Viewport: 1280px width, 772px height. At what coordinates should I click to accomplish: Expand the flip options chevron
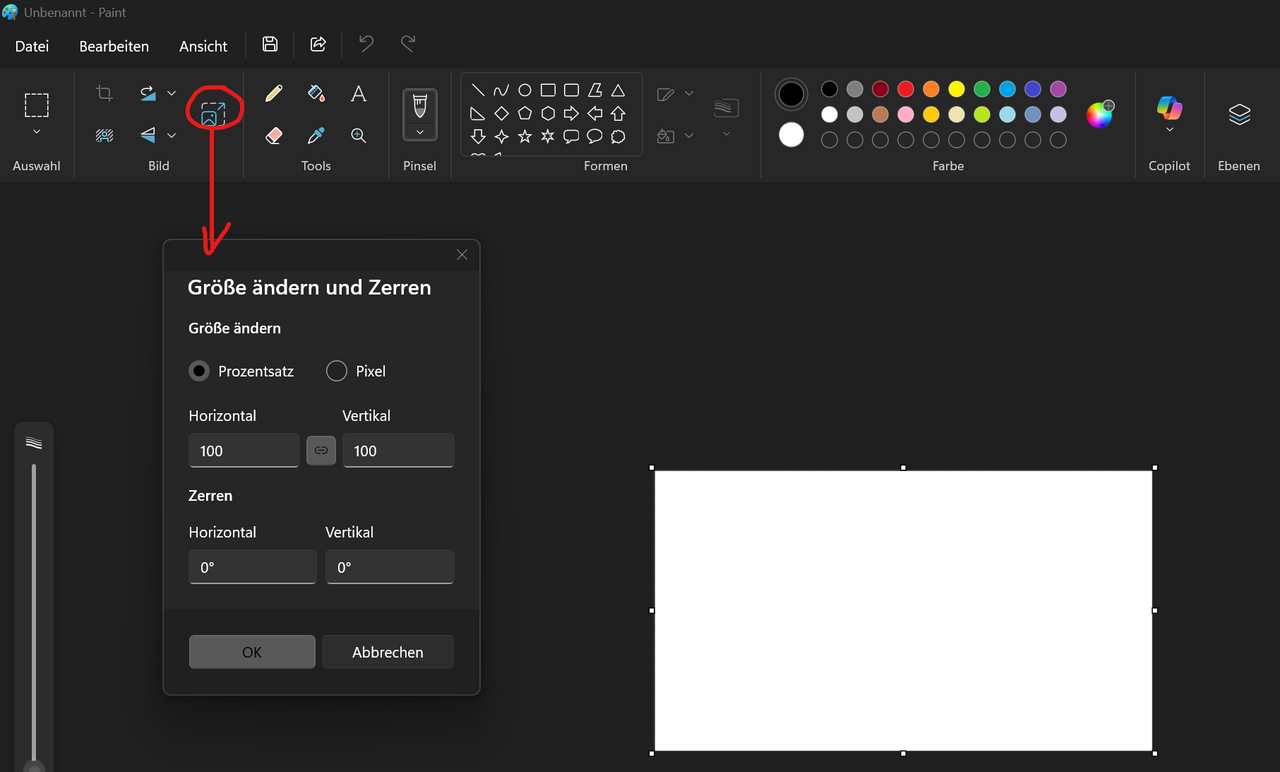(172, 135)
